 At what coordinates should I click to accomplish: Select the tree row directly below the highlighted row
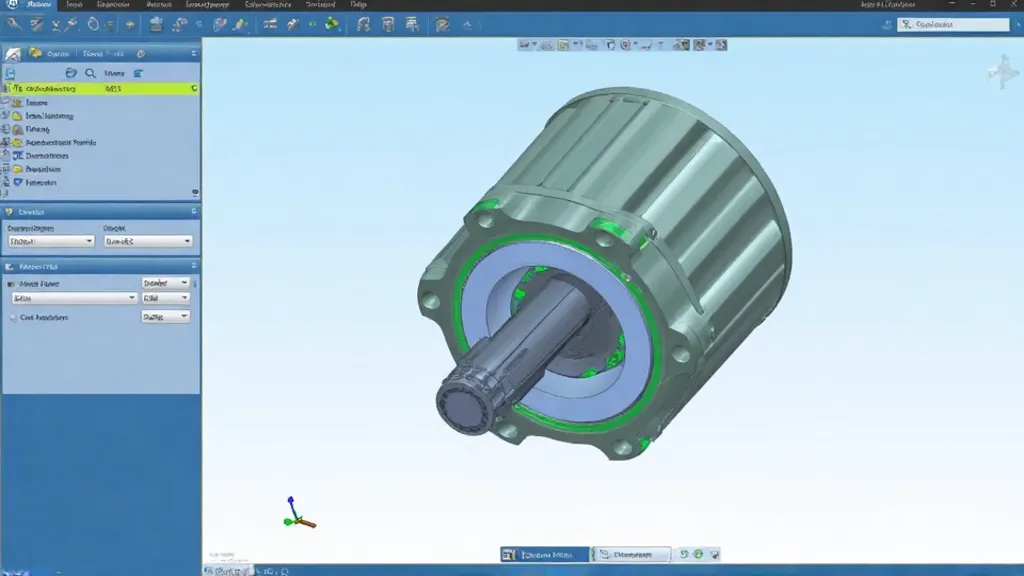[x=101, y=103]
